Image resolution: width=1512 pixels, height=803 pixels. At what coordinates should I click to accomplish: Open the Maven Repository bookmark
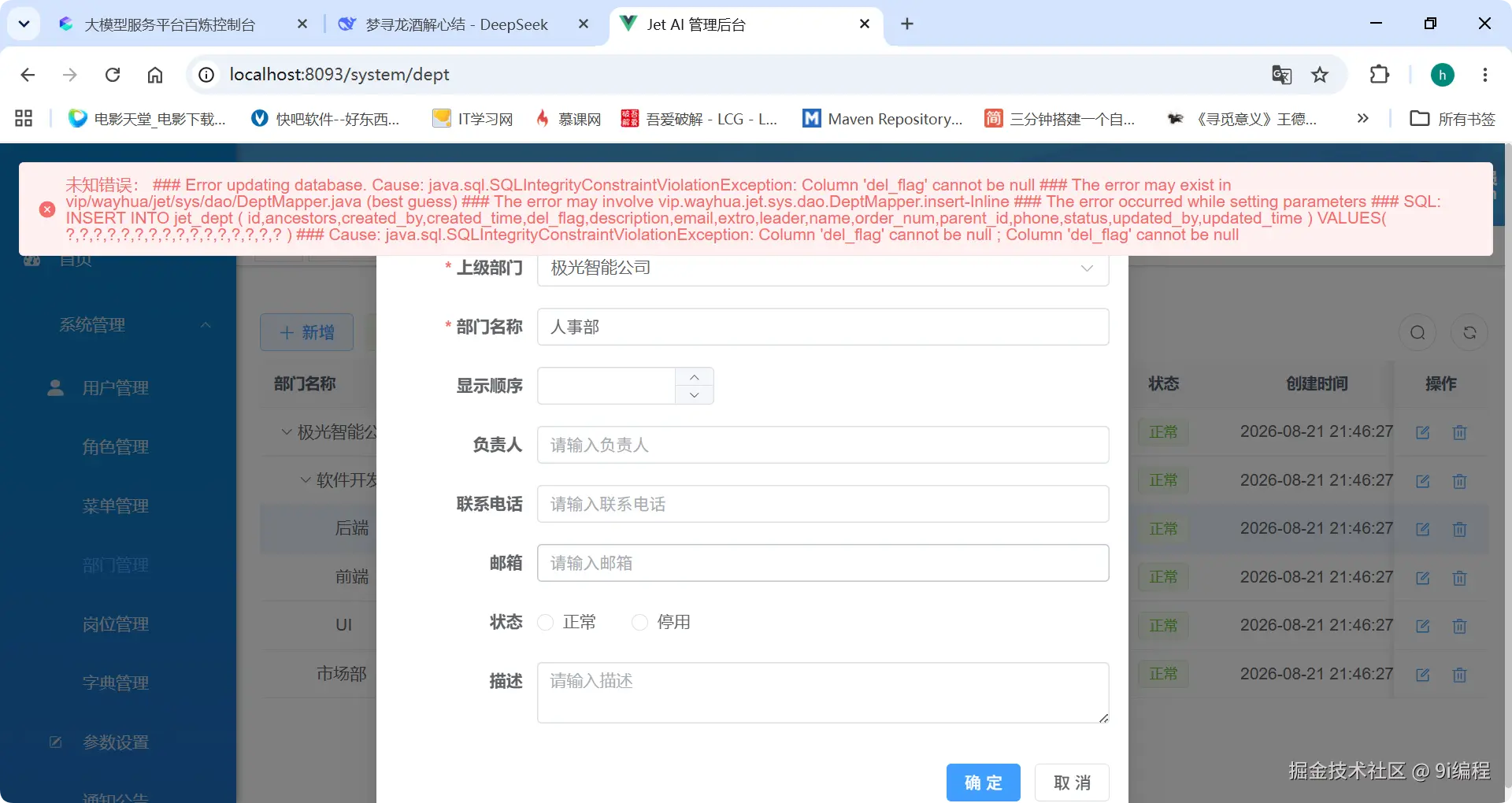coord(883,119)
